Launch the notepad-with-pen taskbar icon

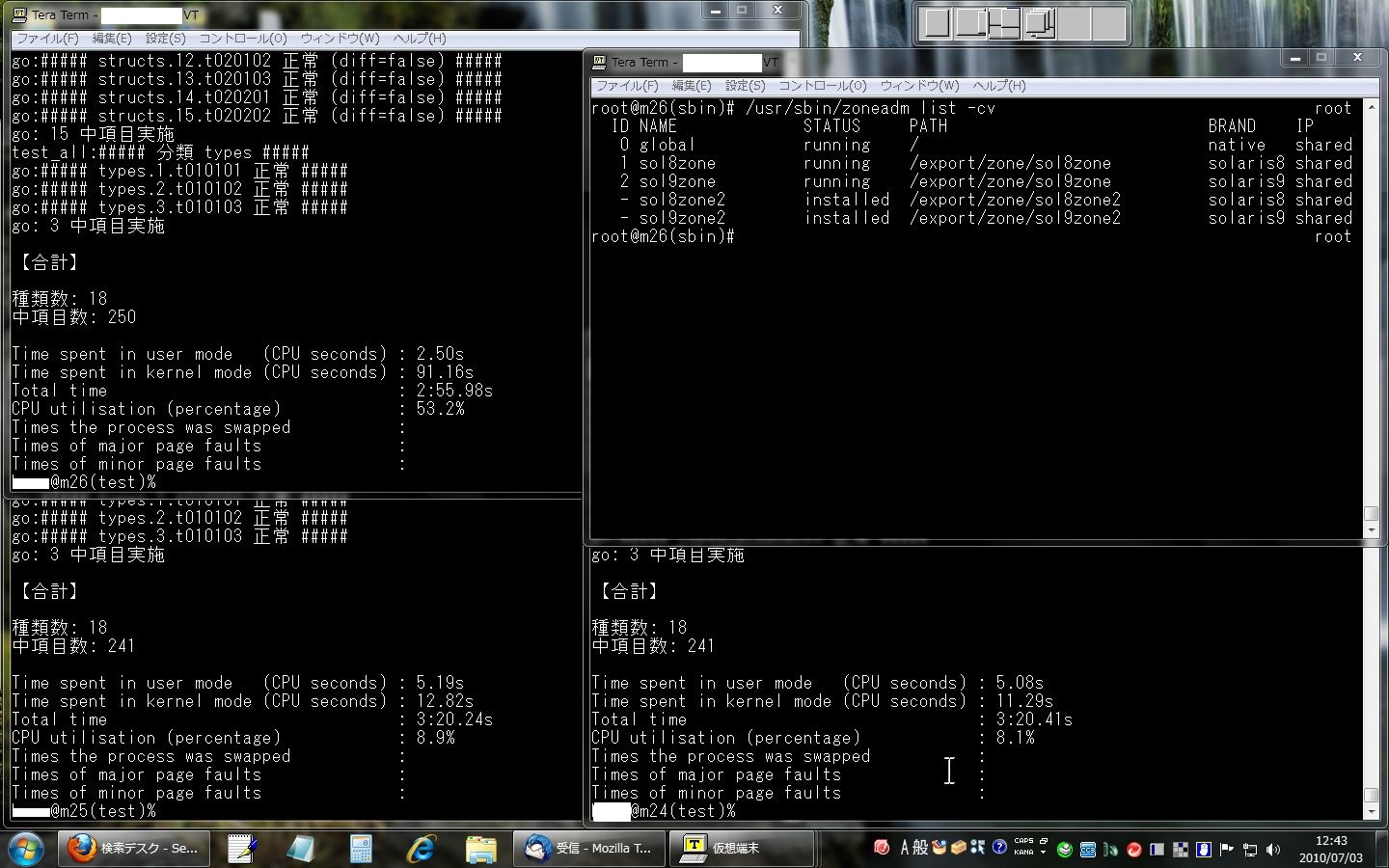(242, 849)
